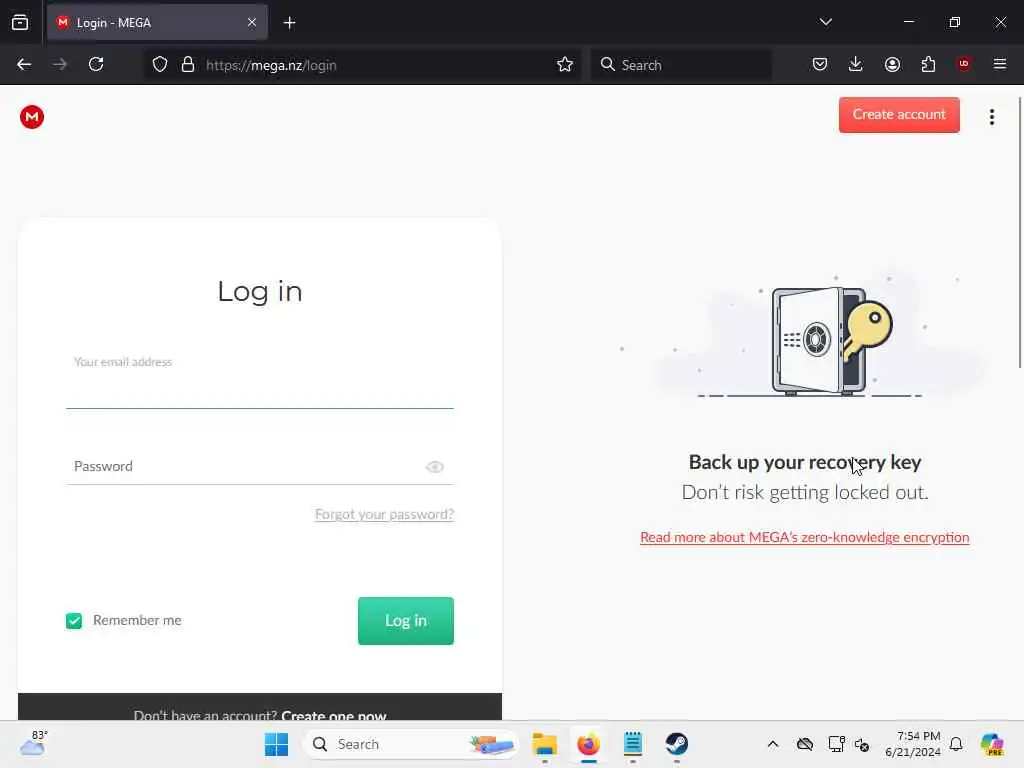Click the Create one now link
The height and width of the screenshot is (768, 1024).
334,715
